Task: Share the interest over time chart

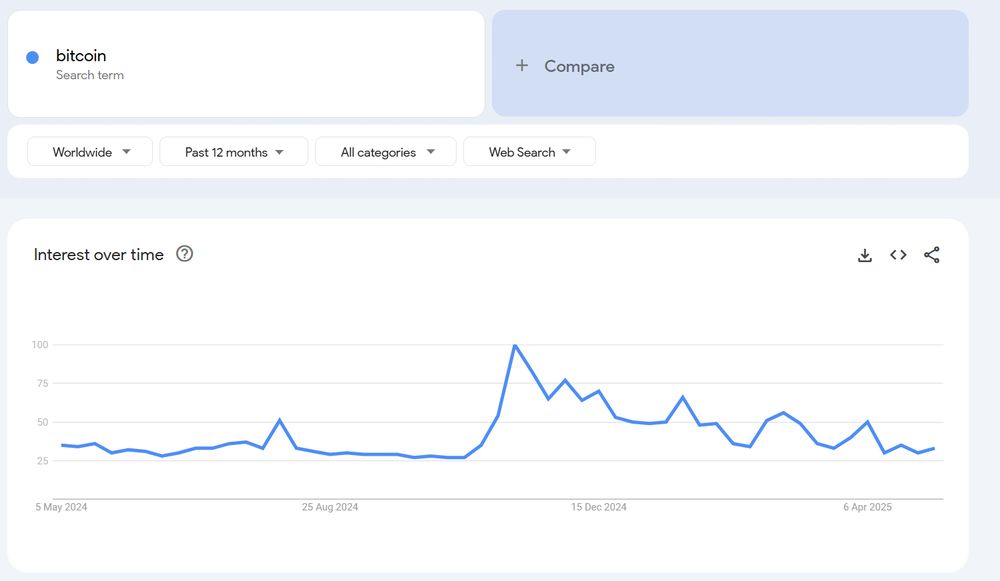Action: tap(931, 255)
